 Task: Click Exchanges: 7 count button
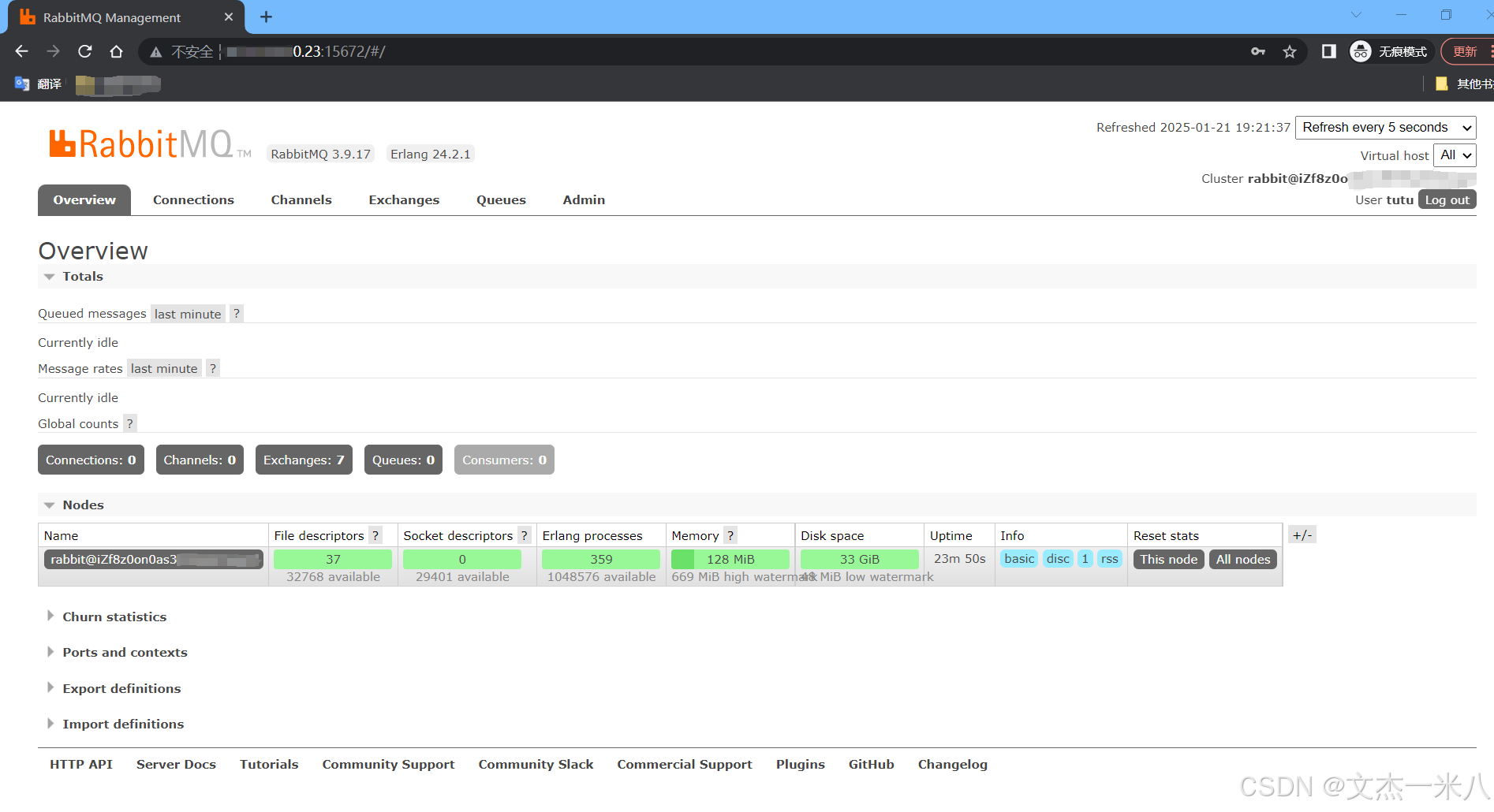click(304, 460)
